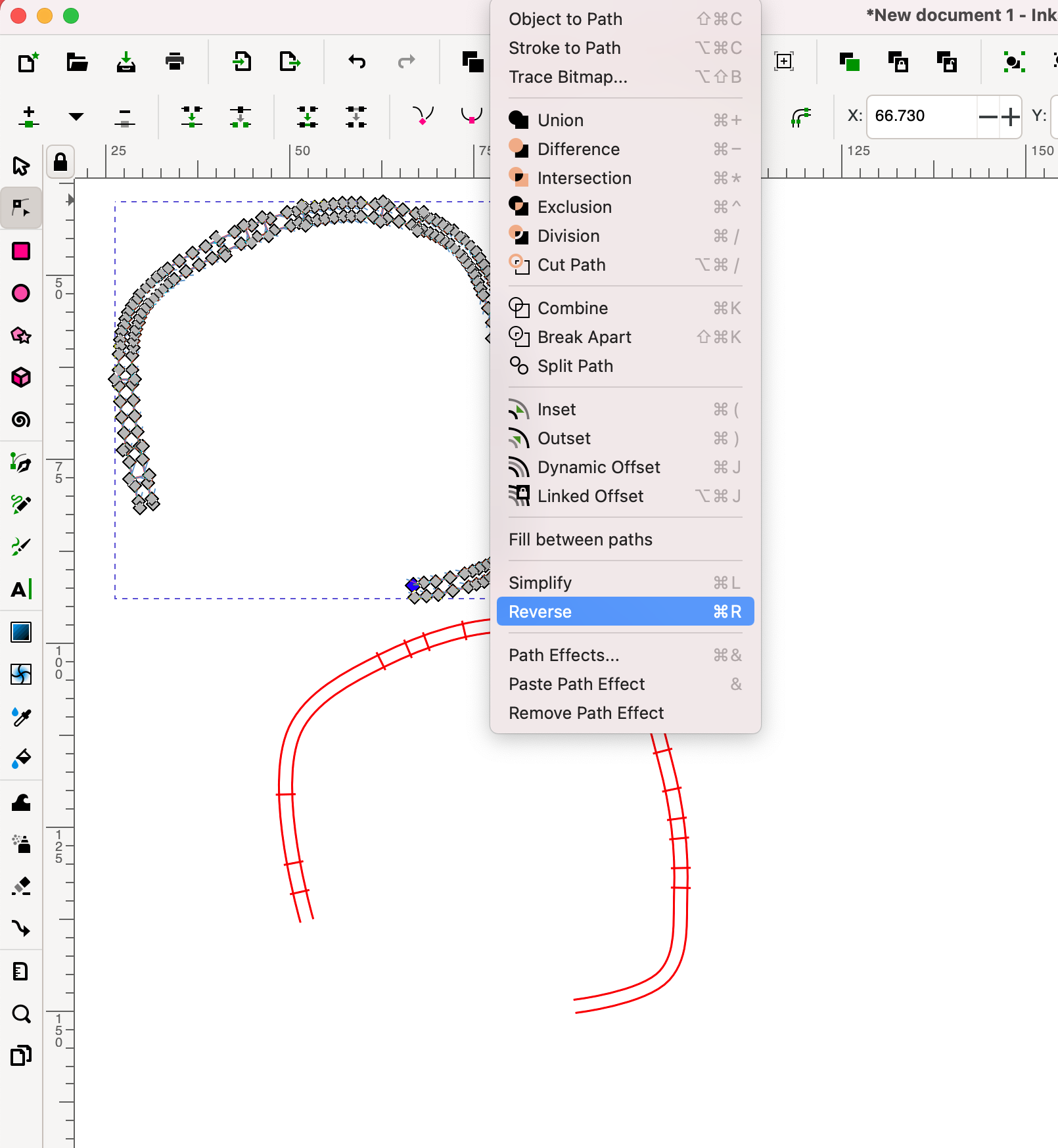Select Cut Path menu item
The width and height of the screenshot is (1058, 1148).
pyautogui.click(x=625, y=265)
